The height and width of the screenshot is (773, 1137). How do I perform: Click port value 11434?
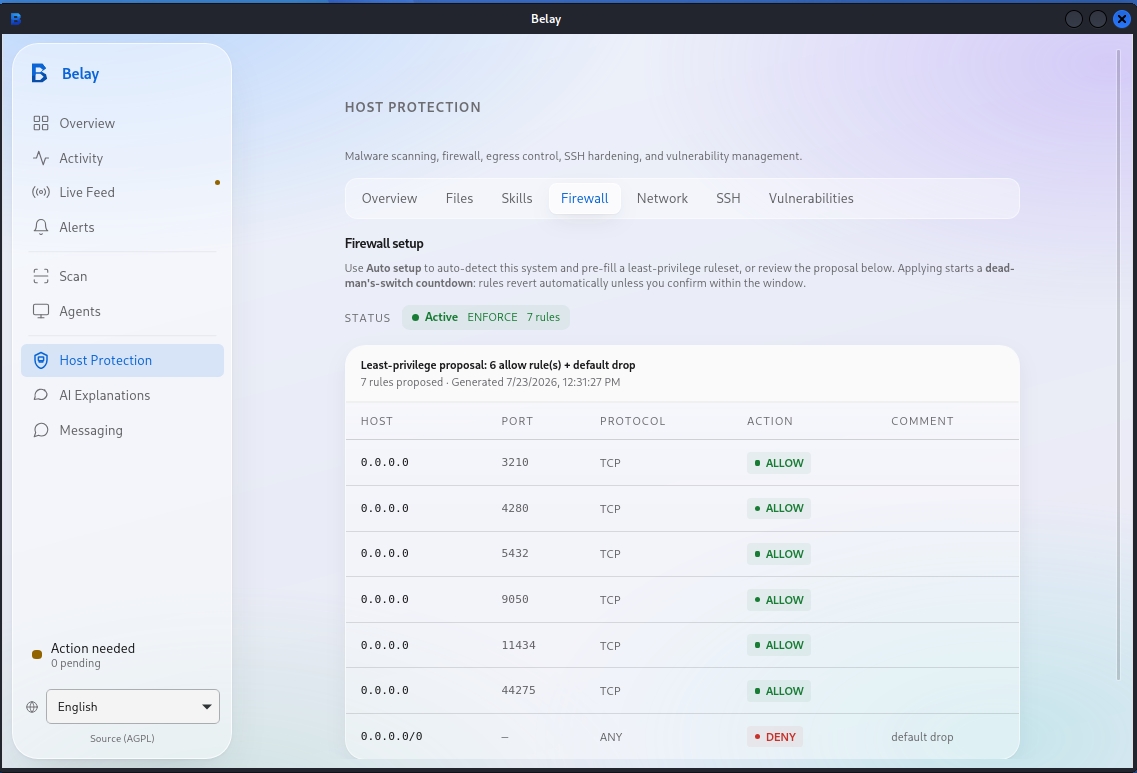[518, 645]
